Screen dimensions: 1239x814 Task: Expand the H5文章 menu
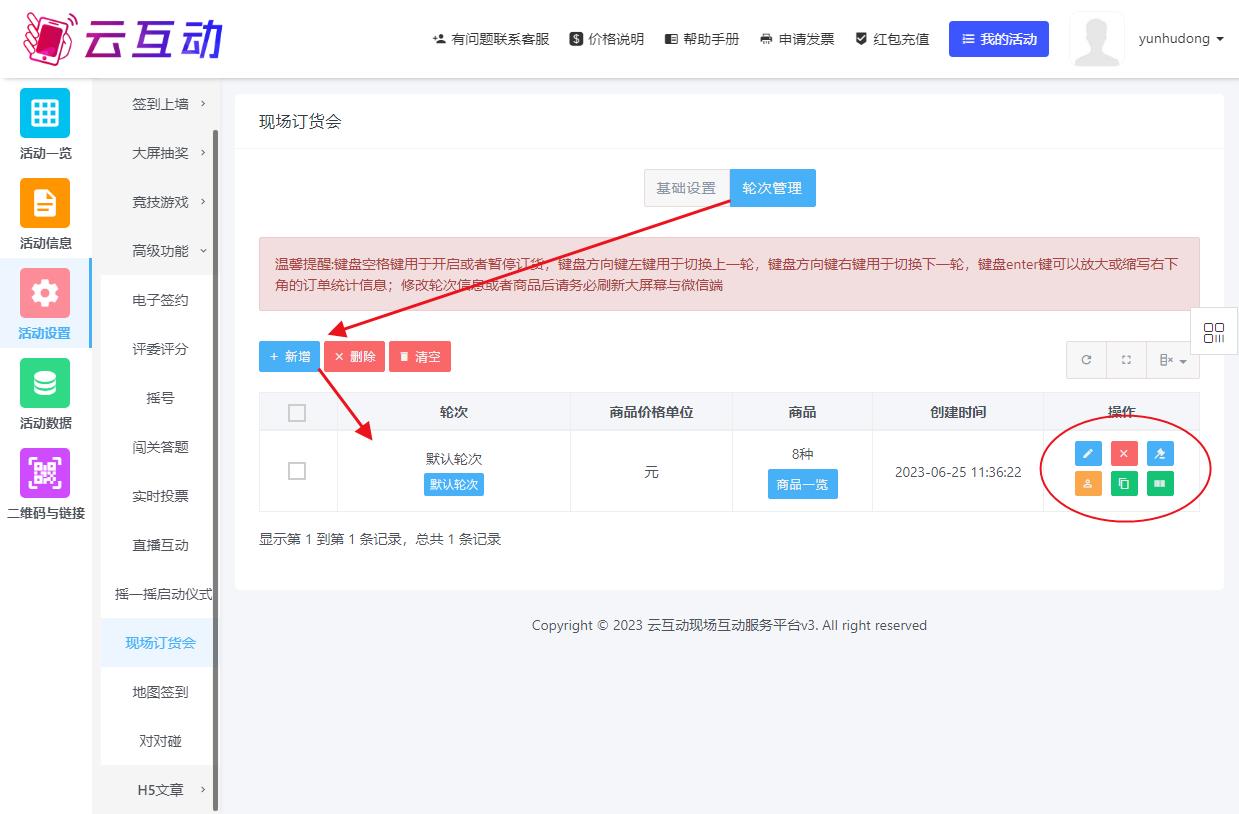coord(160,790)
